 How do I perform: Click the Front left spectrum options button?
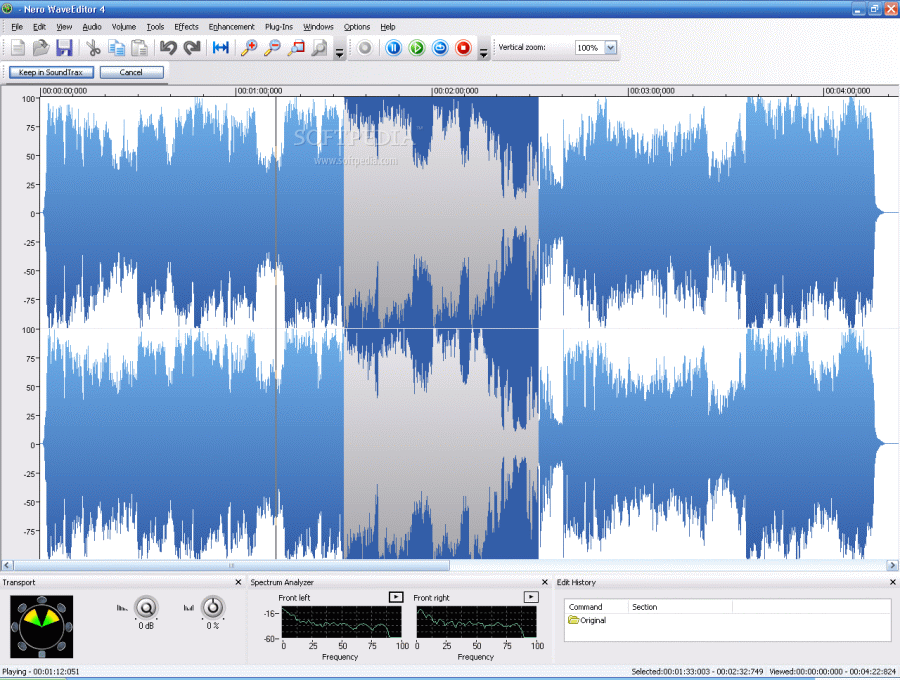click(x=395, y=597)
